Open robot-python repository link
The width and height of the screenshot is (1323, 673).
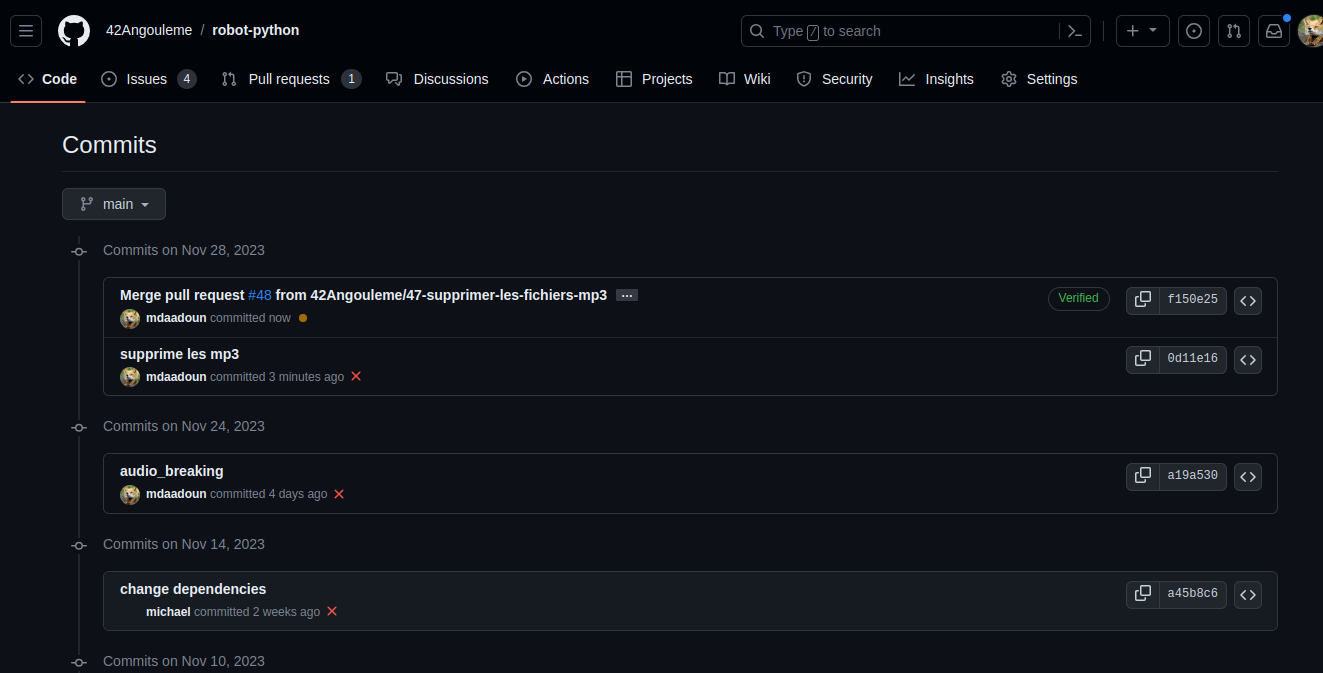click(x=256, y=30)
